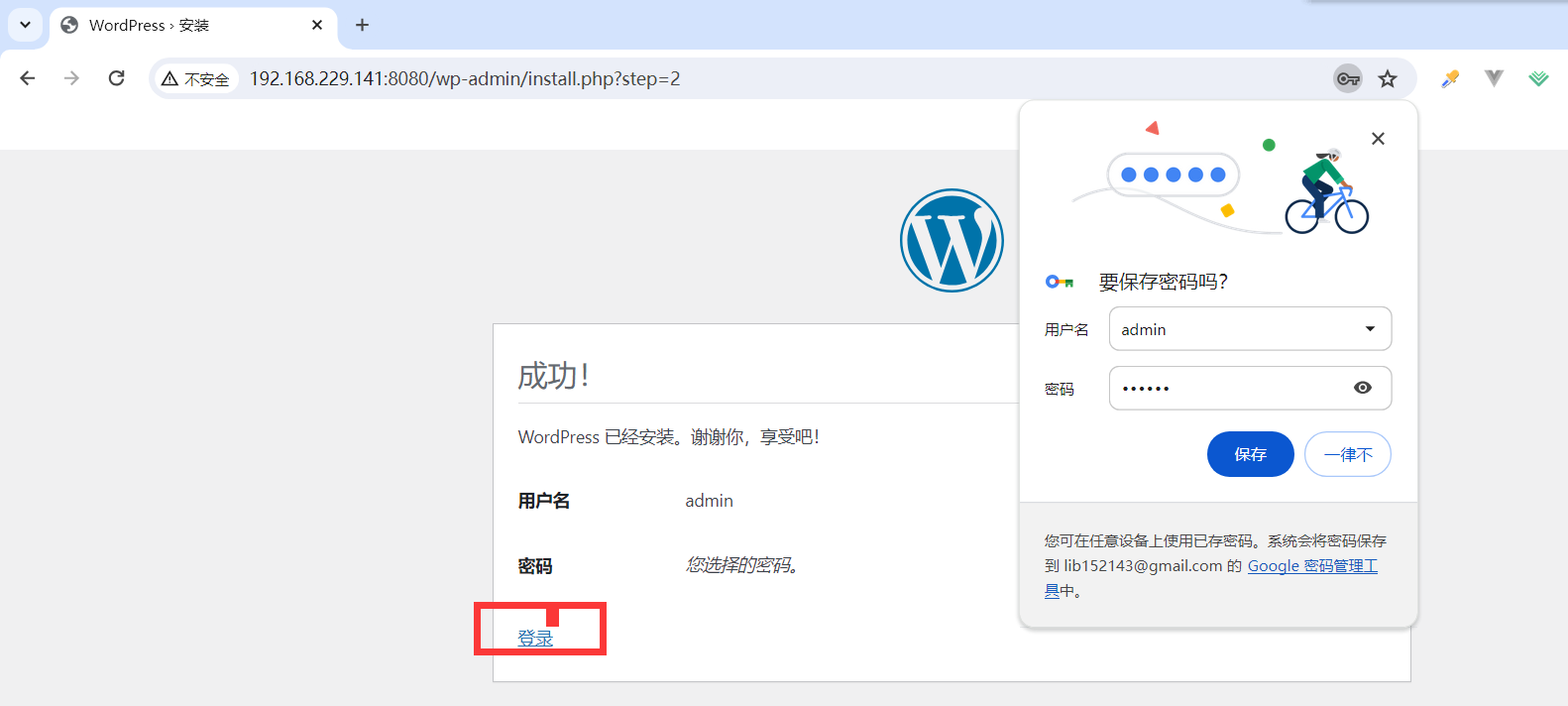Open the password manager key icon
The image size is (1568, 706).
1348,79
